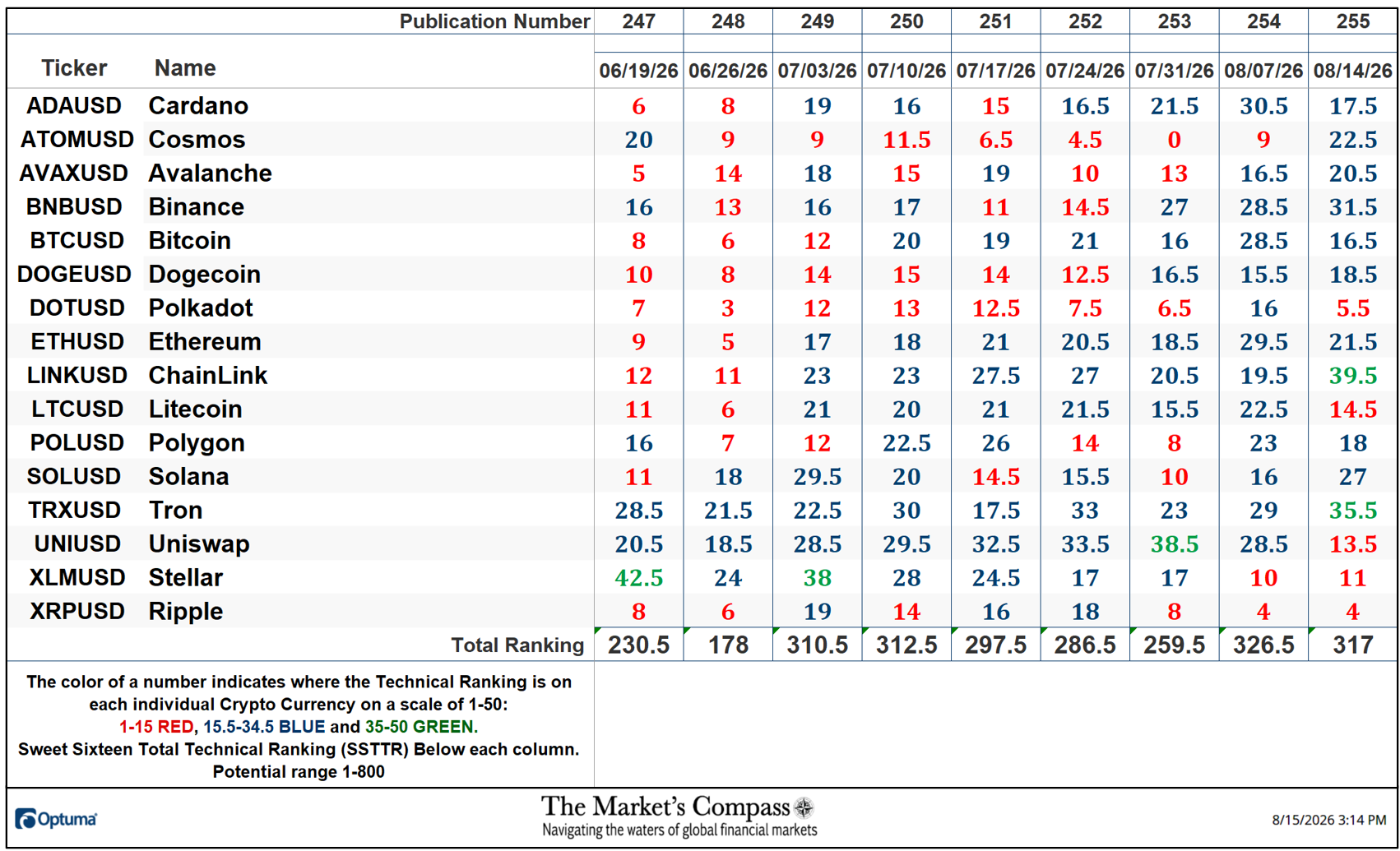Select the ATOMUSD ticker
Viewport: 1400px width, 851px height.
pyautogui.click(x=77, y=140)
